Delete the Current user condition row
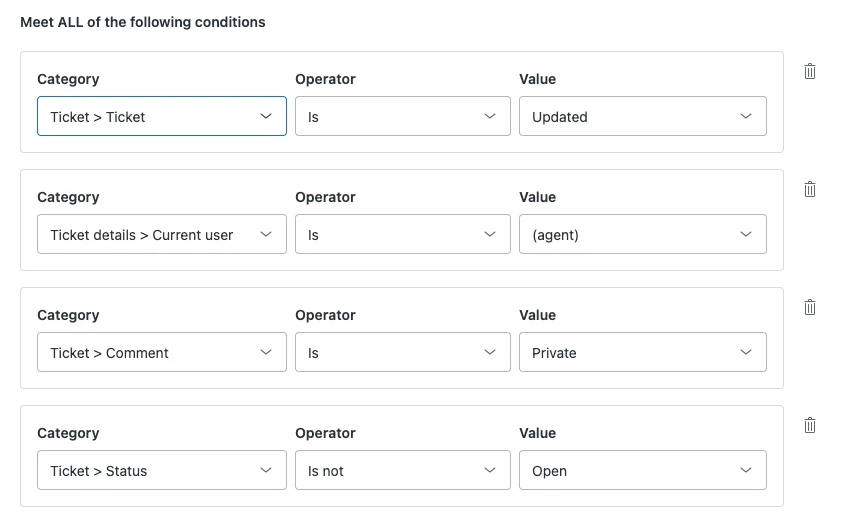 point(810,189)
